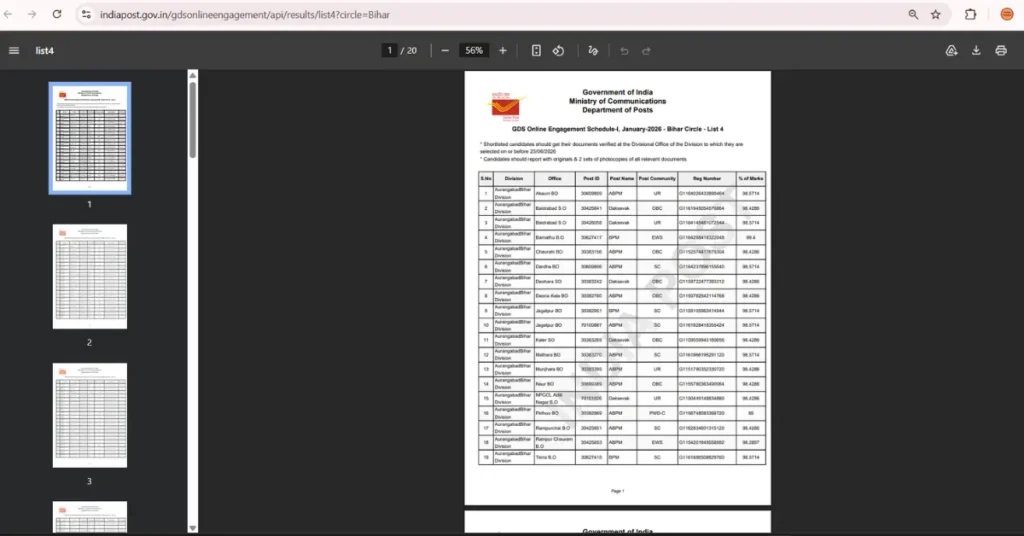Click the "Page 1" footer text
1024x536 pixels.
point(617,491)
